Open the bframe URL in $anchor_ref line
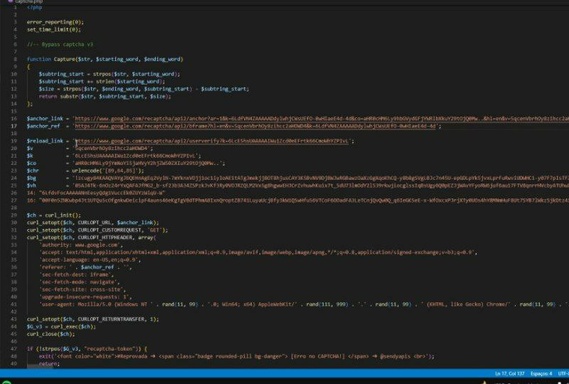Image resolution: width=569 pixels, height=384 pixels. (x=255, y=126)
